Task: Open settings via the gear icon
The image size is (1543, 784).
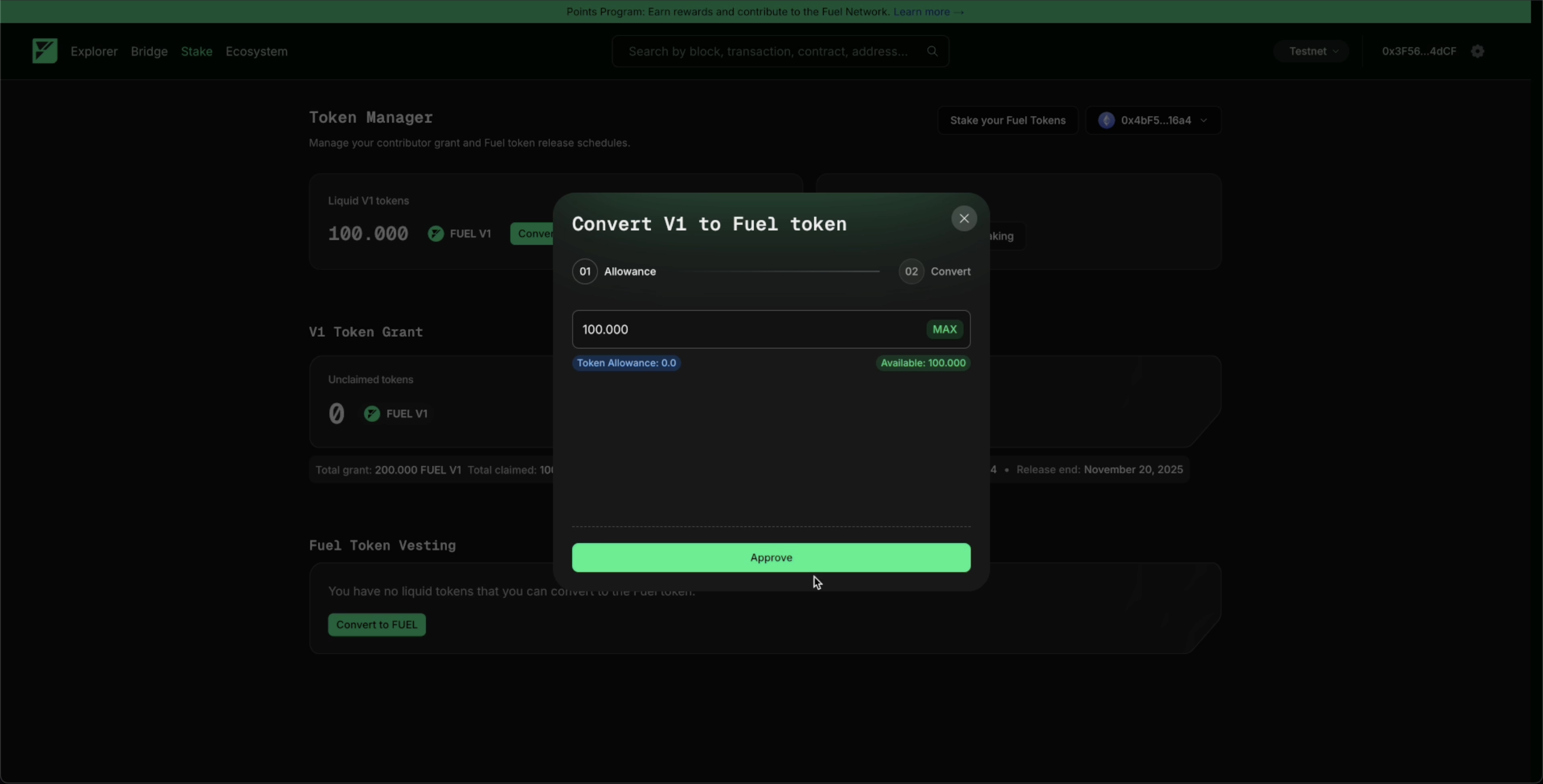Action: [1478, 51]
